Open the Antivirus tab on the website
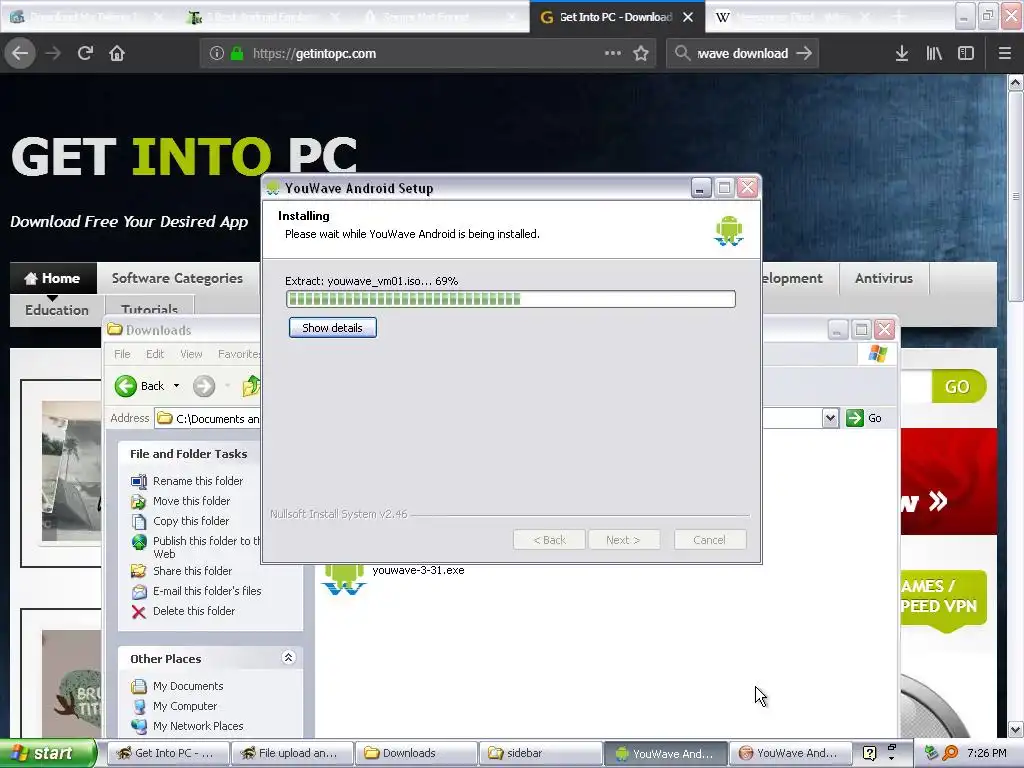Image resolution: width=1024 pixels, height=768 pixels. pos(884,278)
